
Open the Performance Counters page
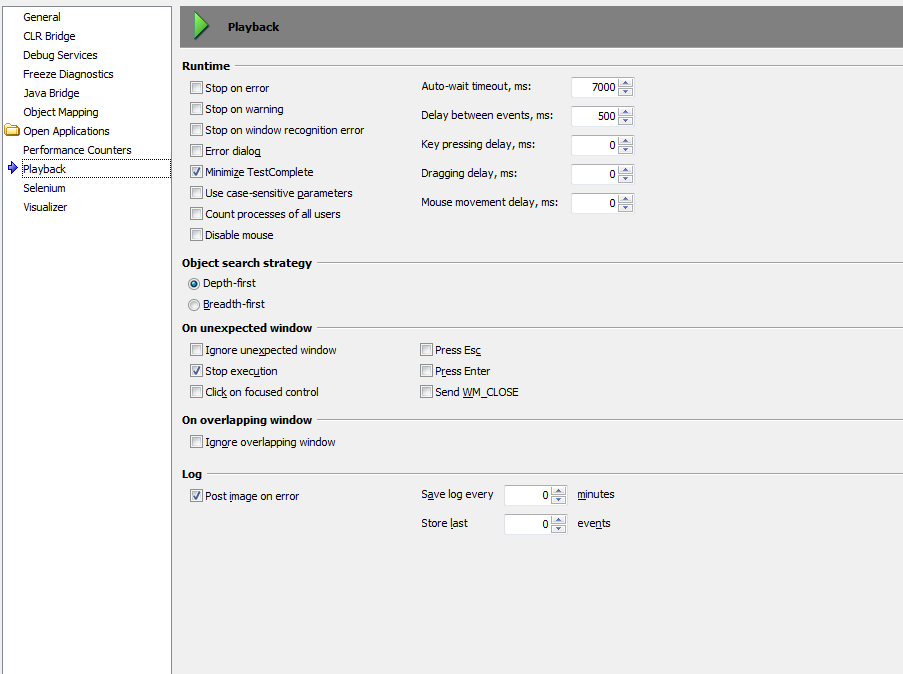pyautogui.click(x=77, y=150)
